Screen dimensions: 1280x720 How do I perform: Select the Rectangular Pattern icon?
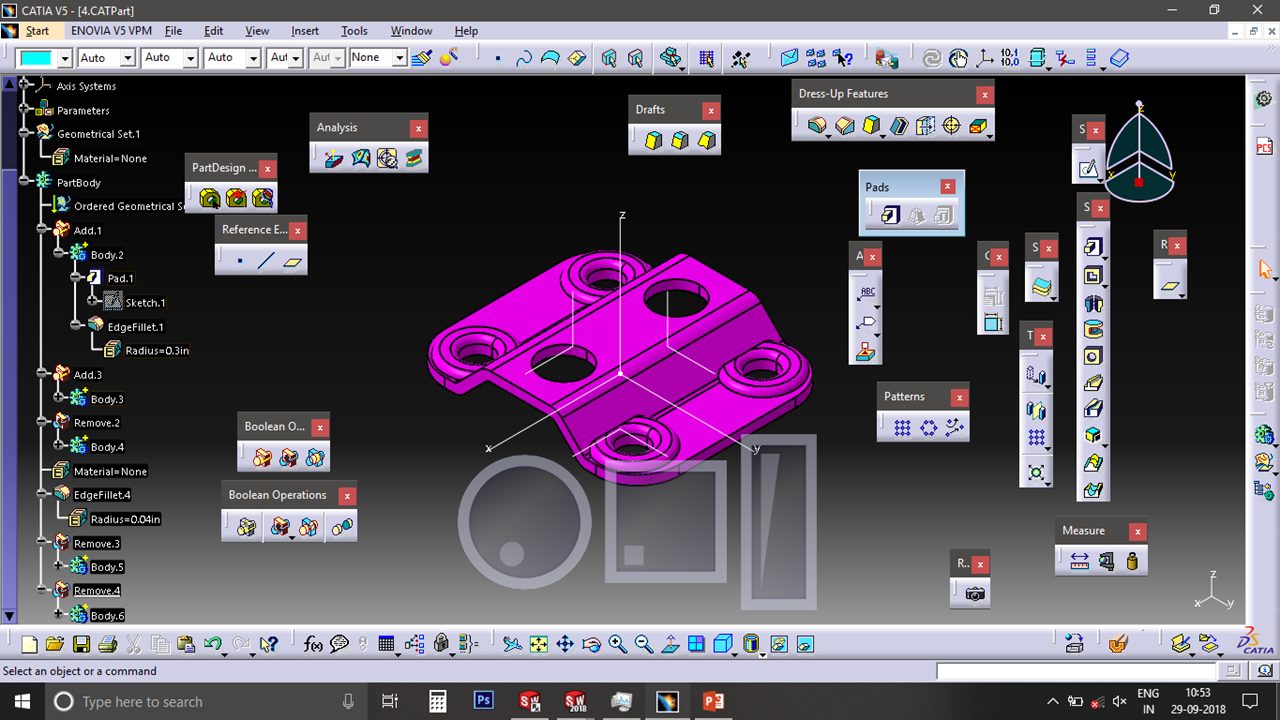902,427
